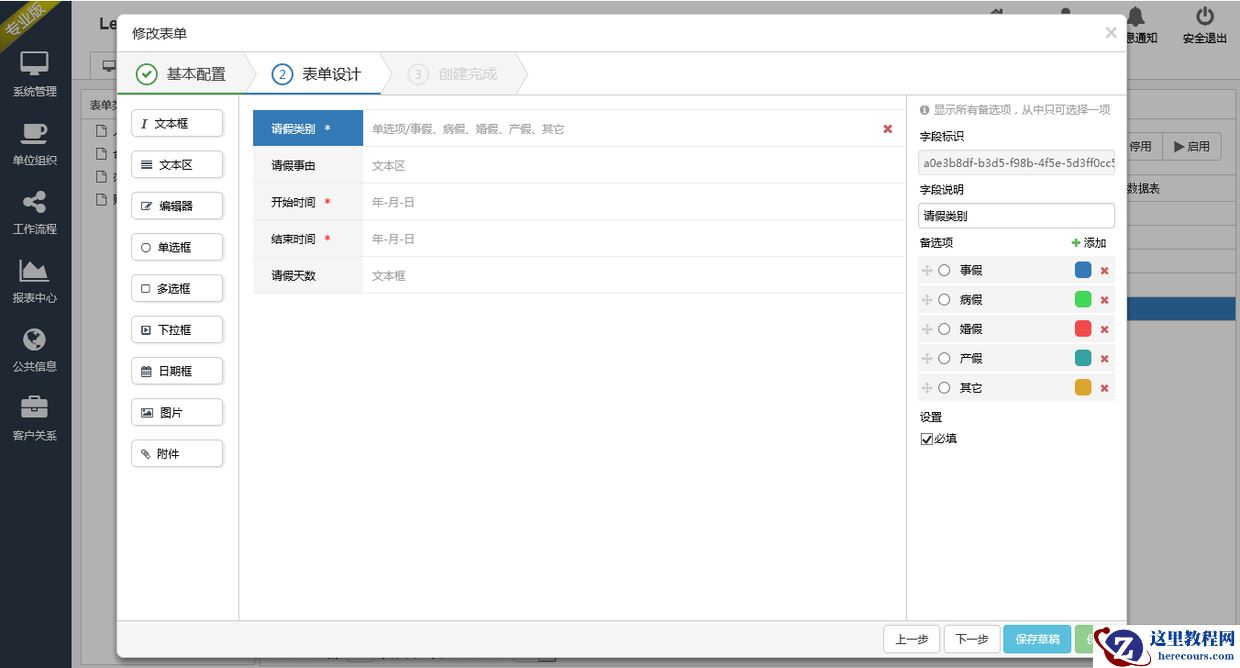
Task: Click the move handle of 病假 option
Action: tap(927, 300)
